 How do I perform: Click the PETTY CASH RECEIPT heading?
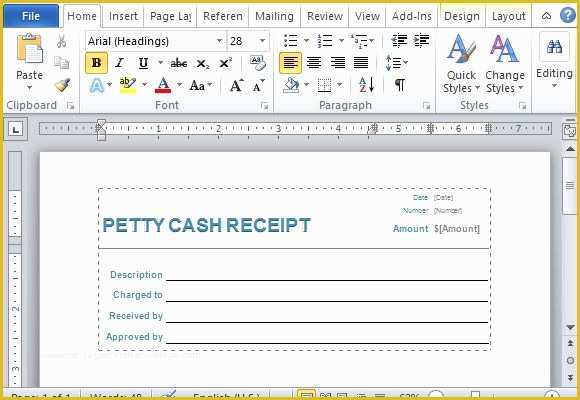click(x=206, y=225)
